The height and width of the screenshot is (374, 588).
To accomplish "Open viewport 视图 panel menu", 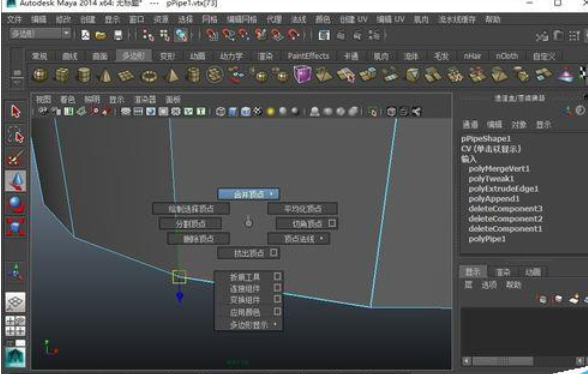I will click(x=43, y=99).
